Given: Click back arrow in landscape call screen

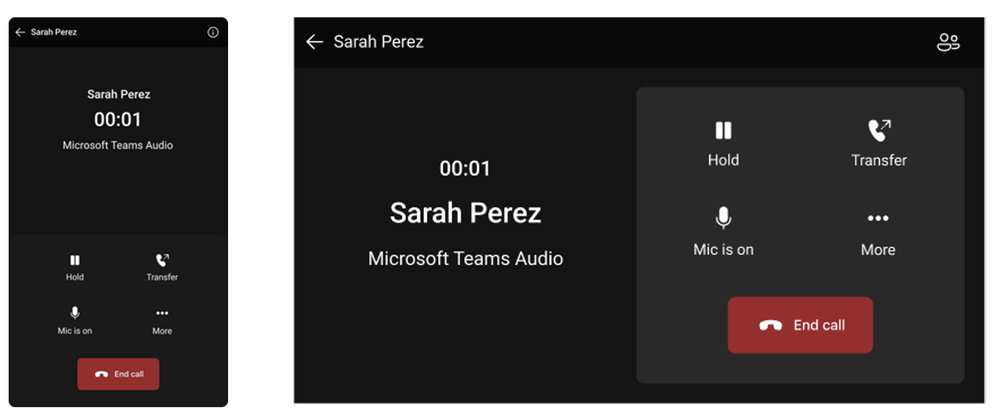Looking at the screenshot, I should click(x=314, y=42).
